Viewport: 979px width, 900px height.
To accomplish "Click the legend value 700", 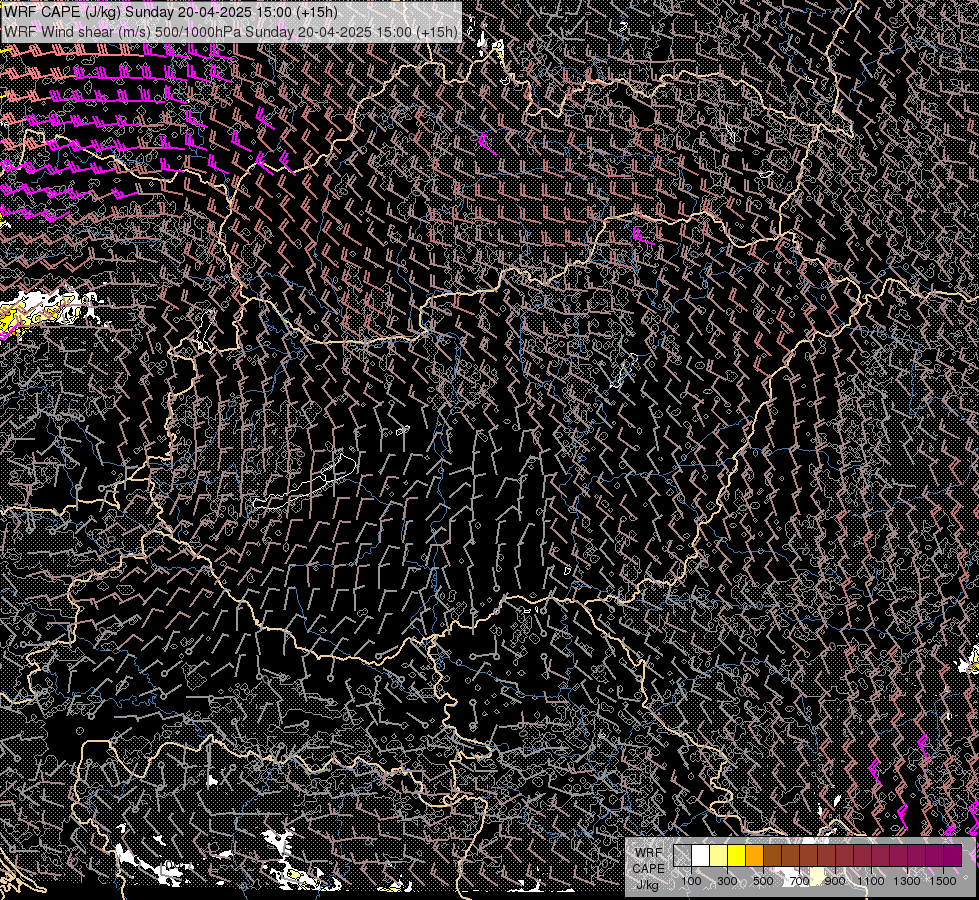I will [799, 881].
